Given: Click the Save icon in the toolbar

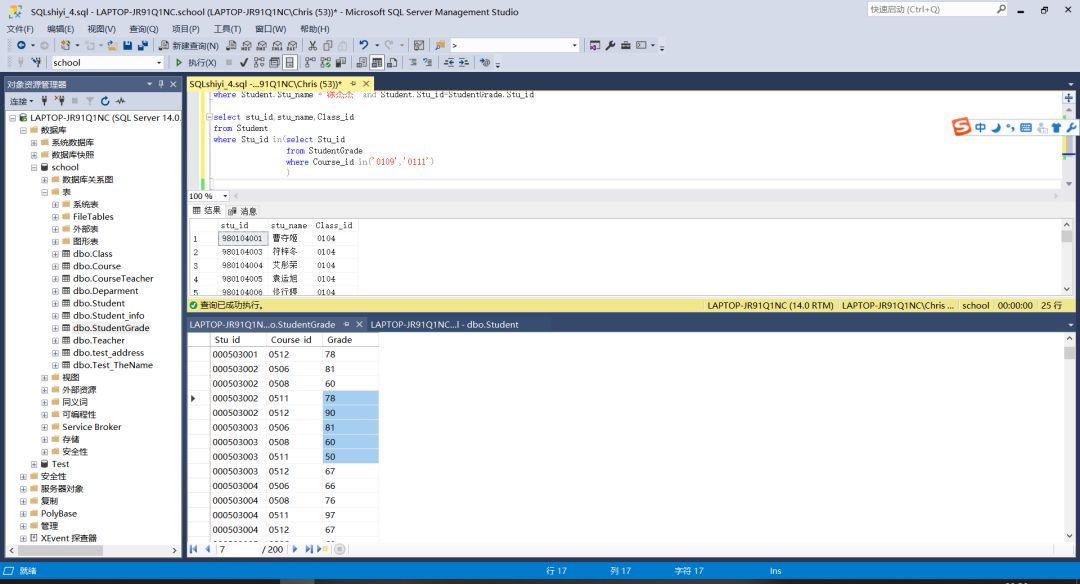Looking at the screenshot, I should click(x=128, y=46).
